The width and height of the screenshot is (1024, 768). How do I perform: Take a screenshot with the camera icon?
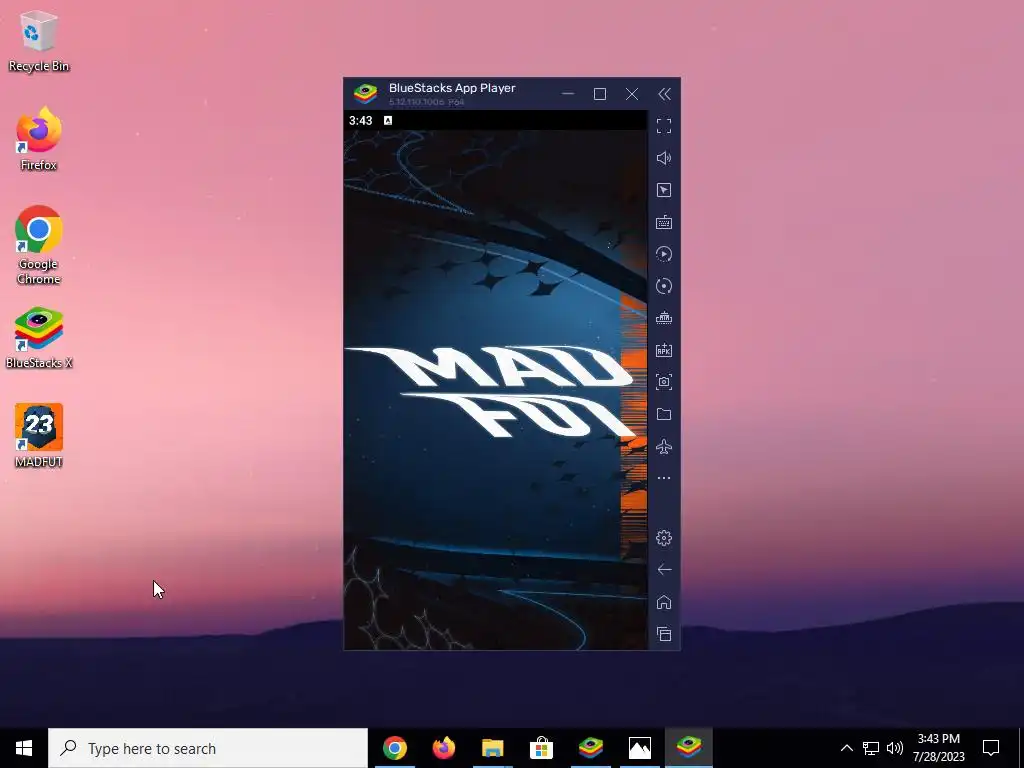(664, 382)
